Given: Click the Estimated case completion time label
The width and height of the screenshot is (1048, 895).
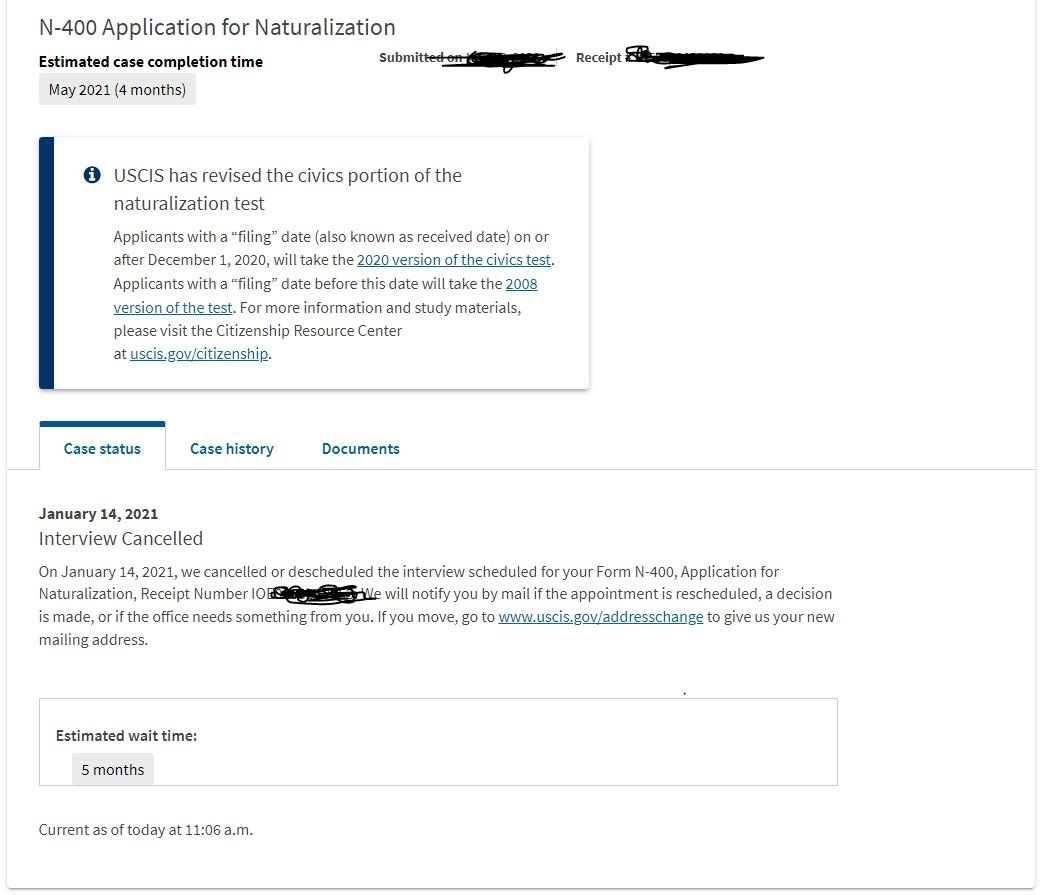Looking at the screenshot, I should 151,62.
